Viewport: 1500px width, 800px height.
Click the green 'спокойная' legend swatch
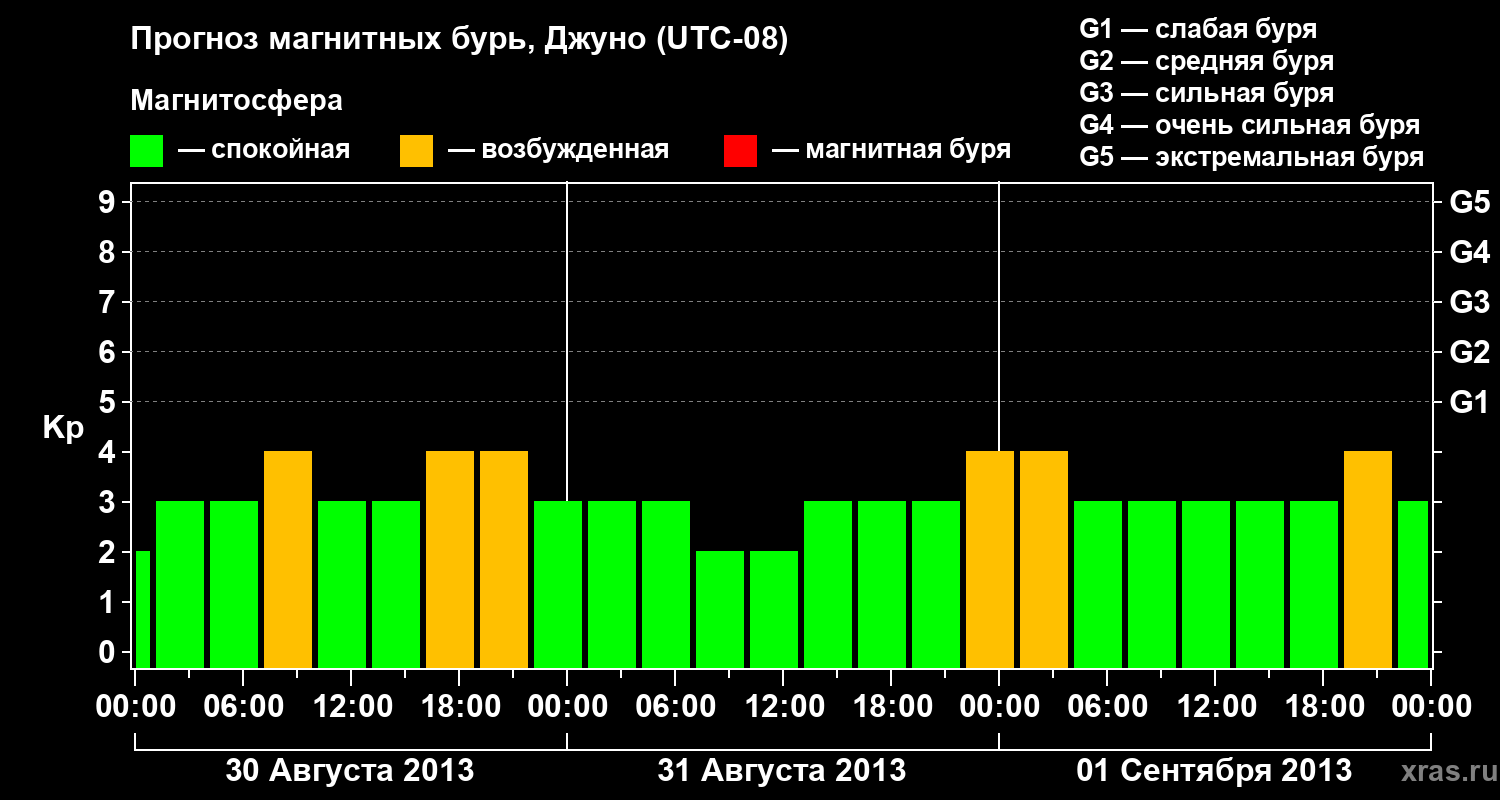pyautogui.click(x=147, y=151)
